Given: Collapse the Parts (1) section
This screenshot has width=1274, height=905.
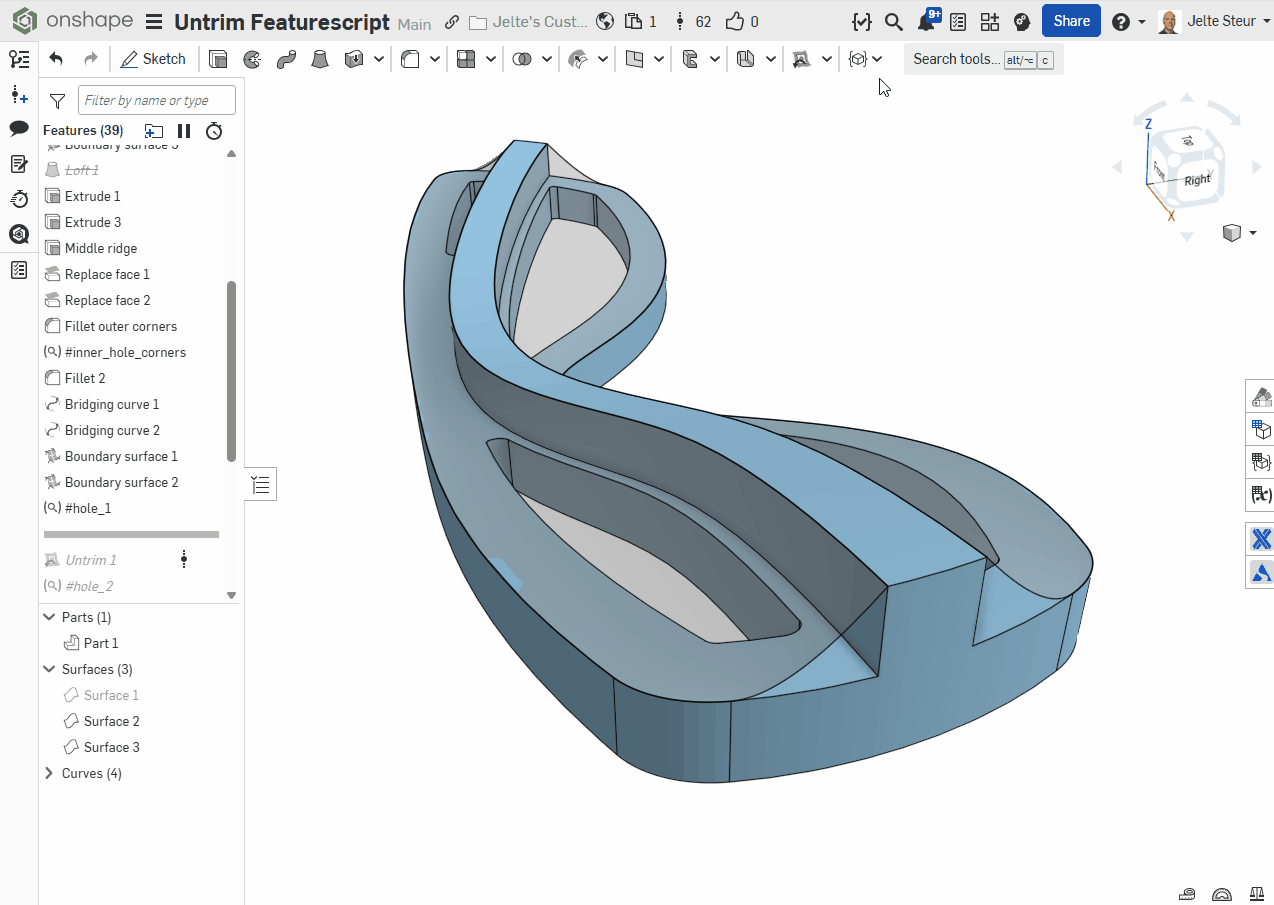Looking at the screenshot, I should [x=50, y=617].
